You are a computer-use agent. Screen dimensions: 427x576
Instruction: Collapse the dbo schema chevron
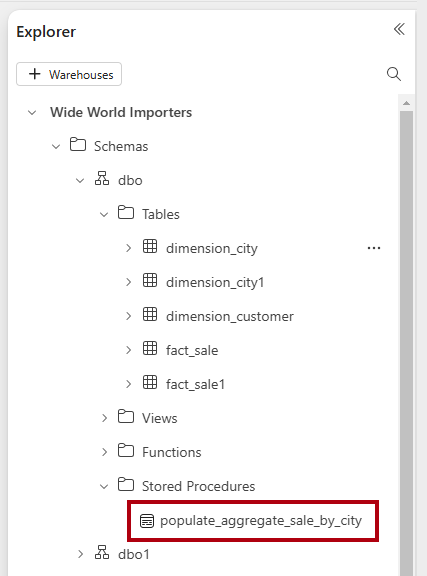click(x=80, y=180)
